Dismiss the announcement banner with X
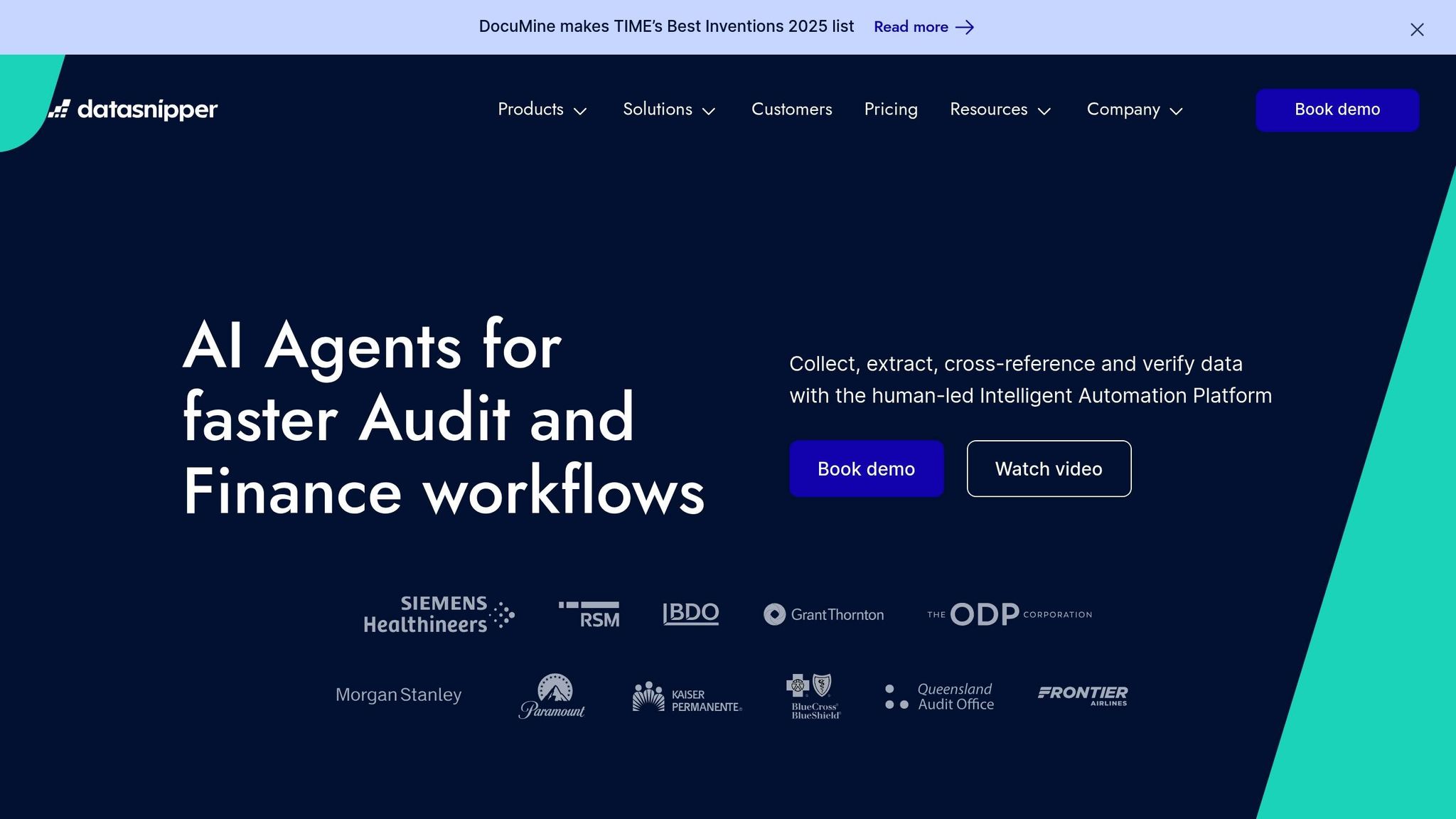The width and height of the screenshot is (1456, 819). (1417, 29)
